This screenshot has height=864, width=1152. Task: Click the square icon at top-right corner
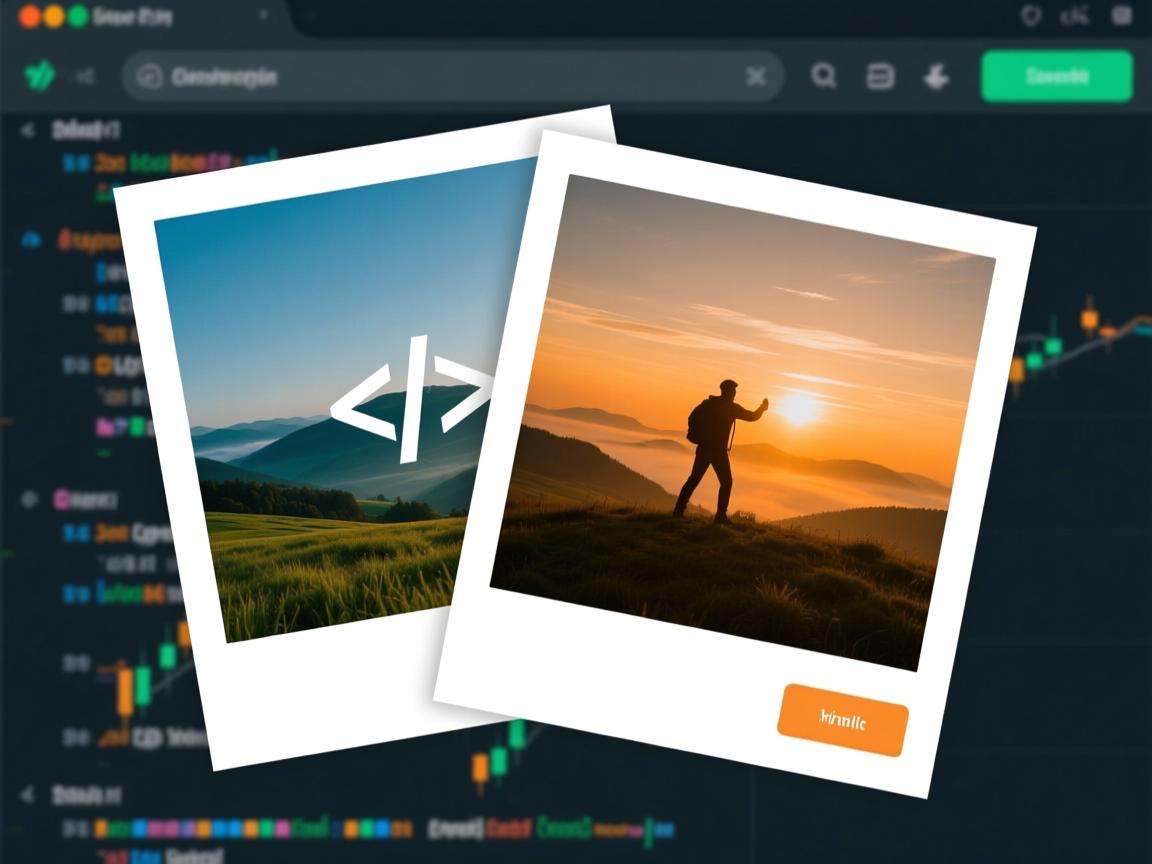pos(1121,16)
